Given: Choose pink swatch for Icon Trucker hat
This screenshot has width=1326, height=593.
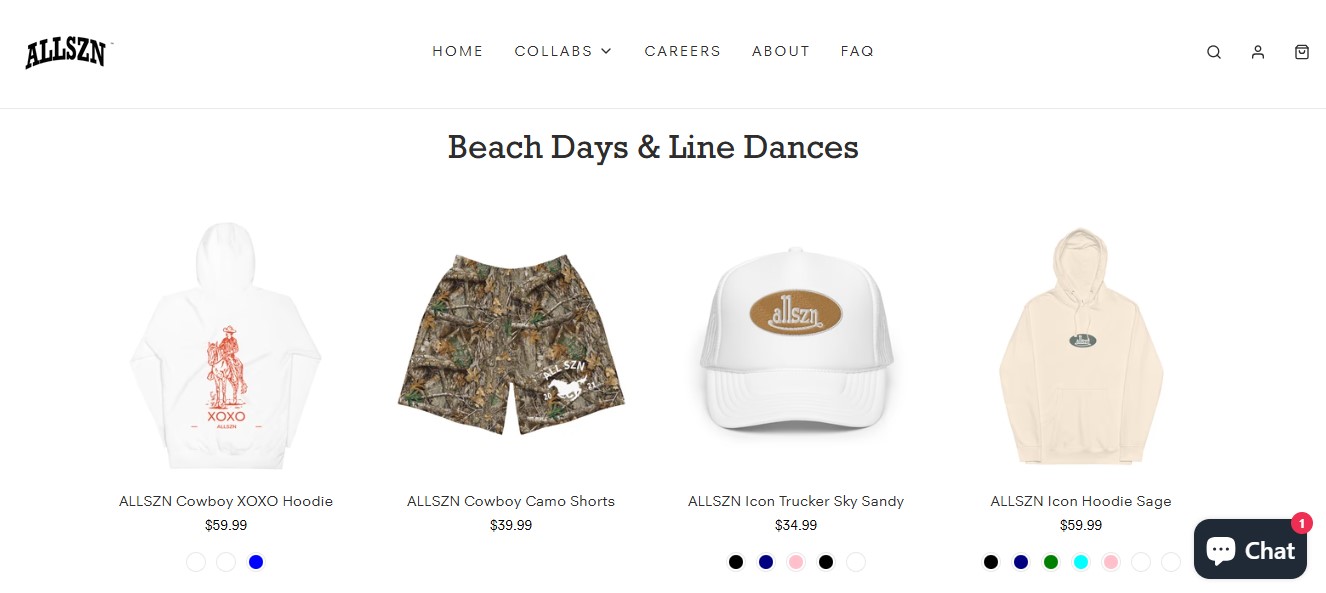Looking at the screenshot, I should coord(796,562).
